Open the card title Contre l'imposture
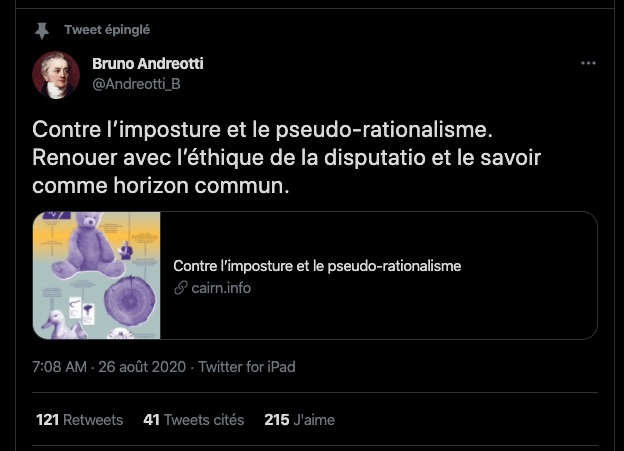Image resolution: width=624 pixels, height=451 pixels. pyautogui.click(x=317, y=266)
